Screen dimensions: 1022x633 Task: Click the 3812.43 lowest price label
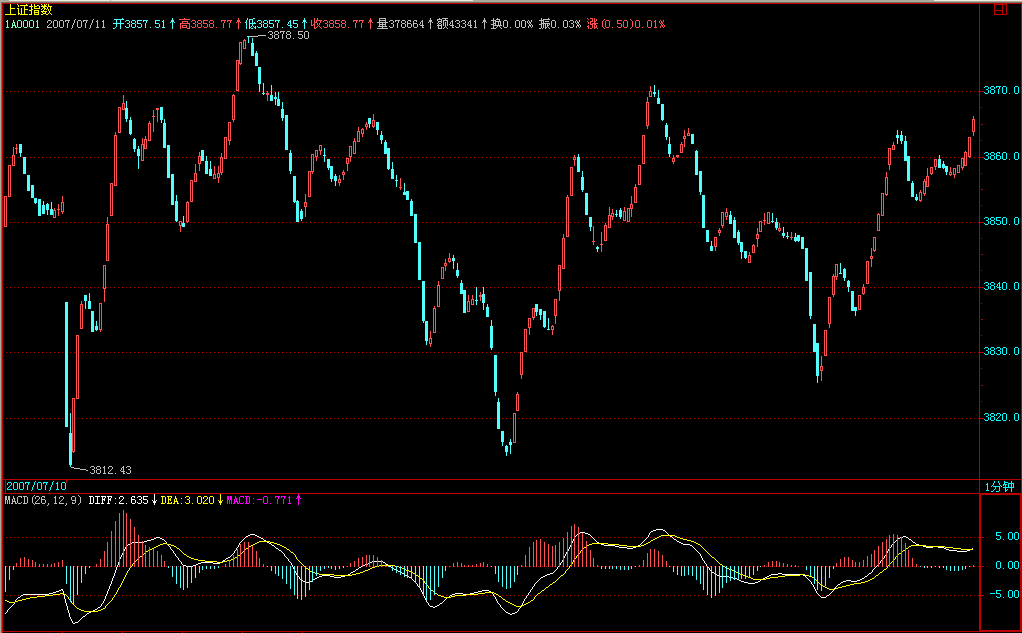(x=110, y=469)
